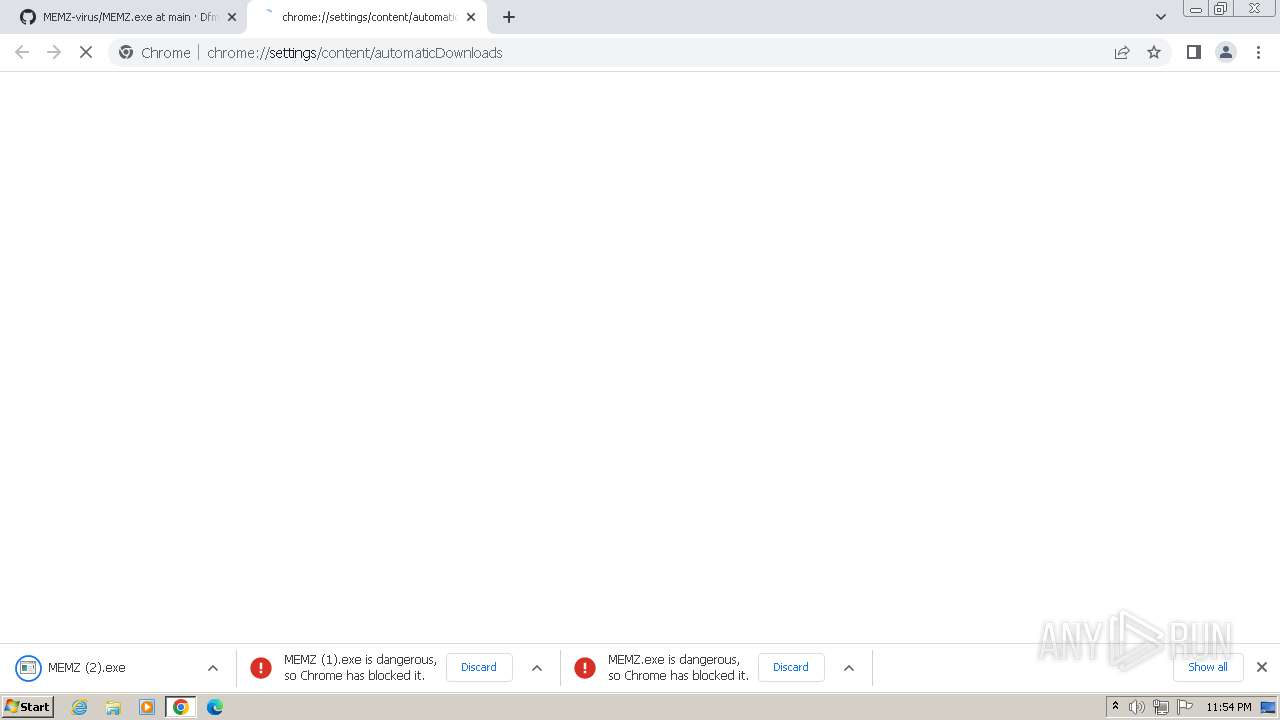Viewport: 1280px width, 720px height.
Task: Bookmark this tab with star
Action: click(x=1154, y=52)
